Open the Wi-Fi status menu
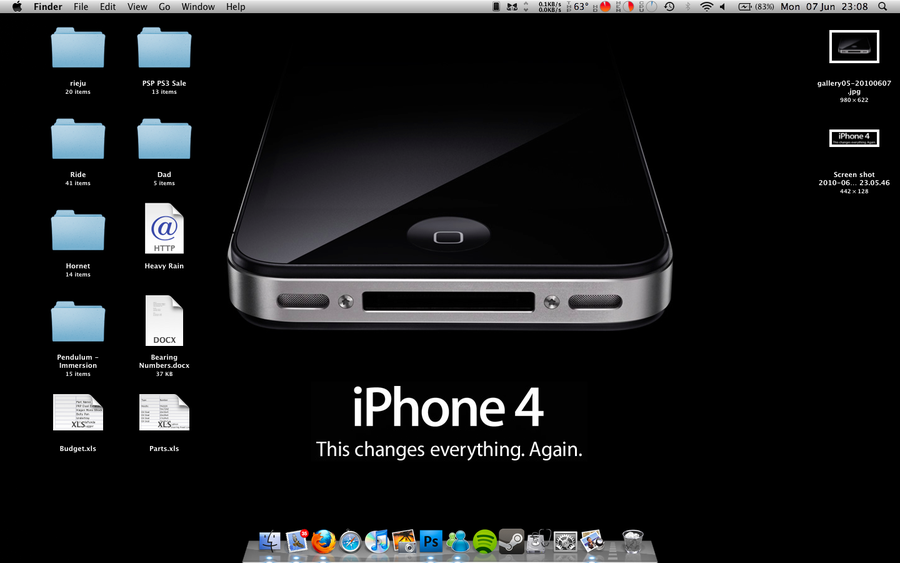Screen dimensions: 900x563 (x=707, y=7)
